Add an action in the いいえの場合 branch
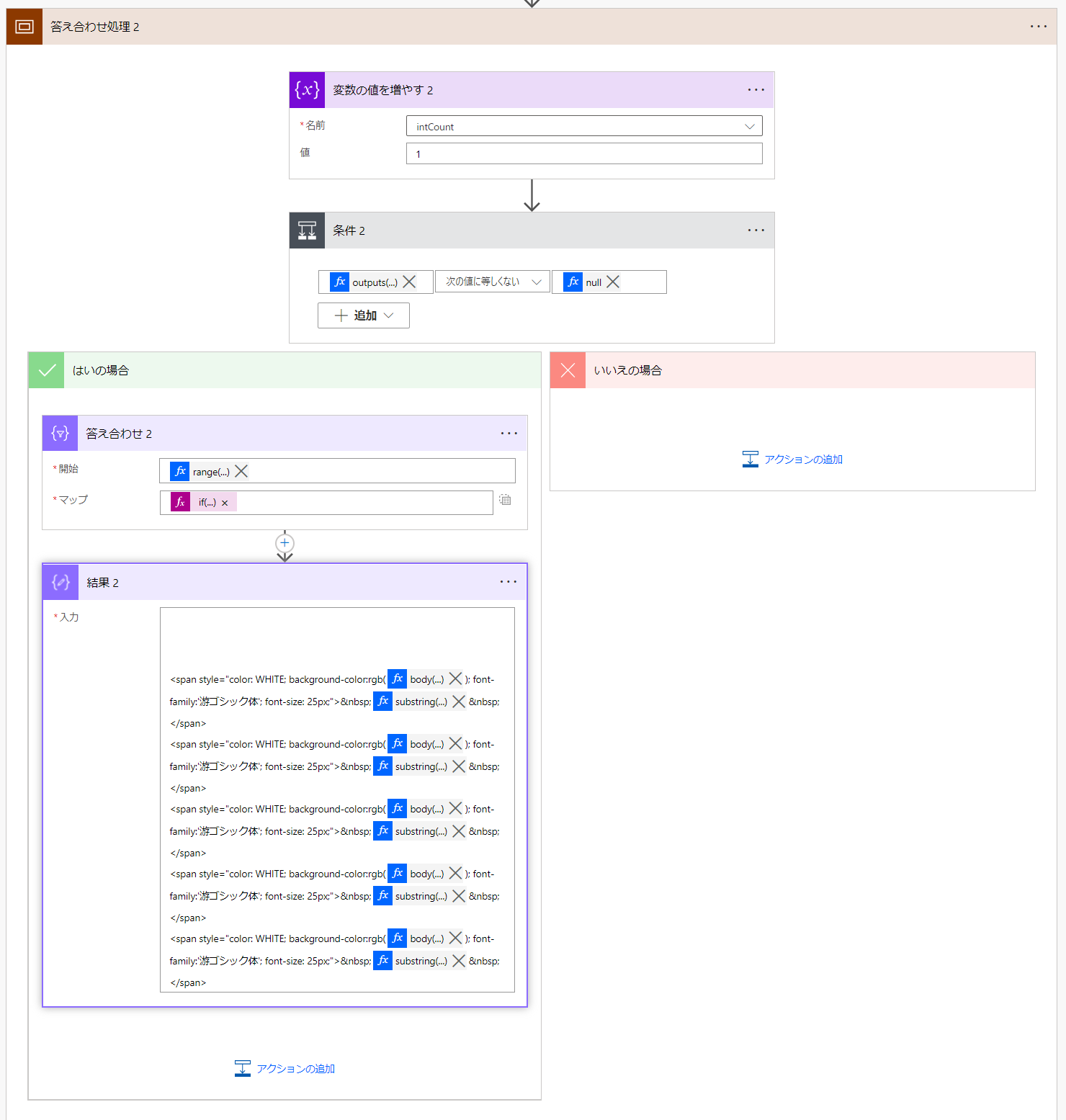 [792, 459]
